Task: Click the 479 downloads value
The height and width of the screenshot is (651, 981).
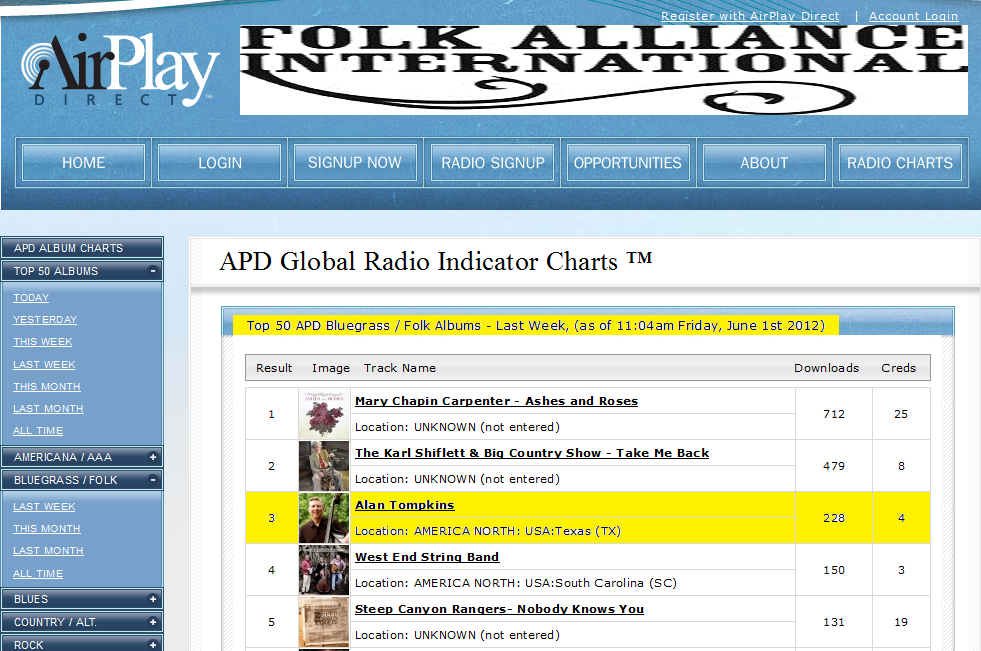Action: [x=834, y=466]
